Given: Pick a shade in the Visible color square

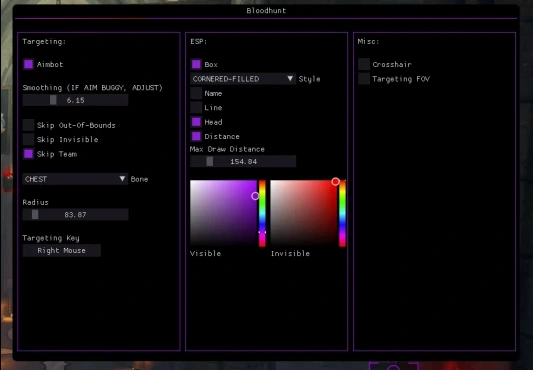Looking at the screenshot, I should pos(223,213).
